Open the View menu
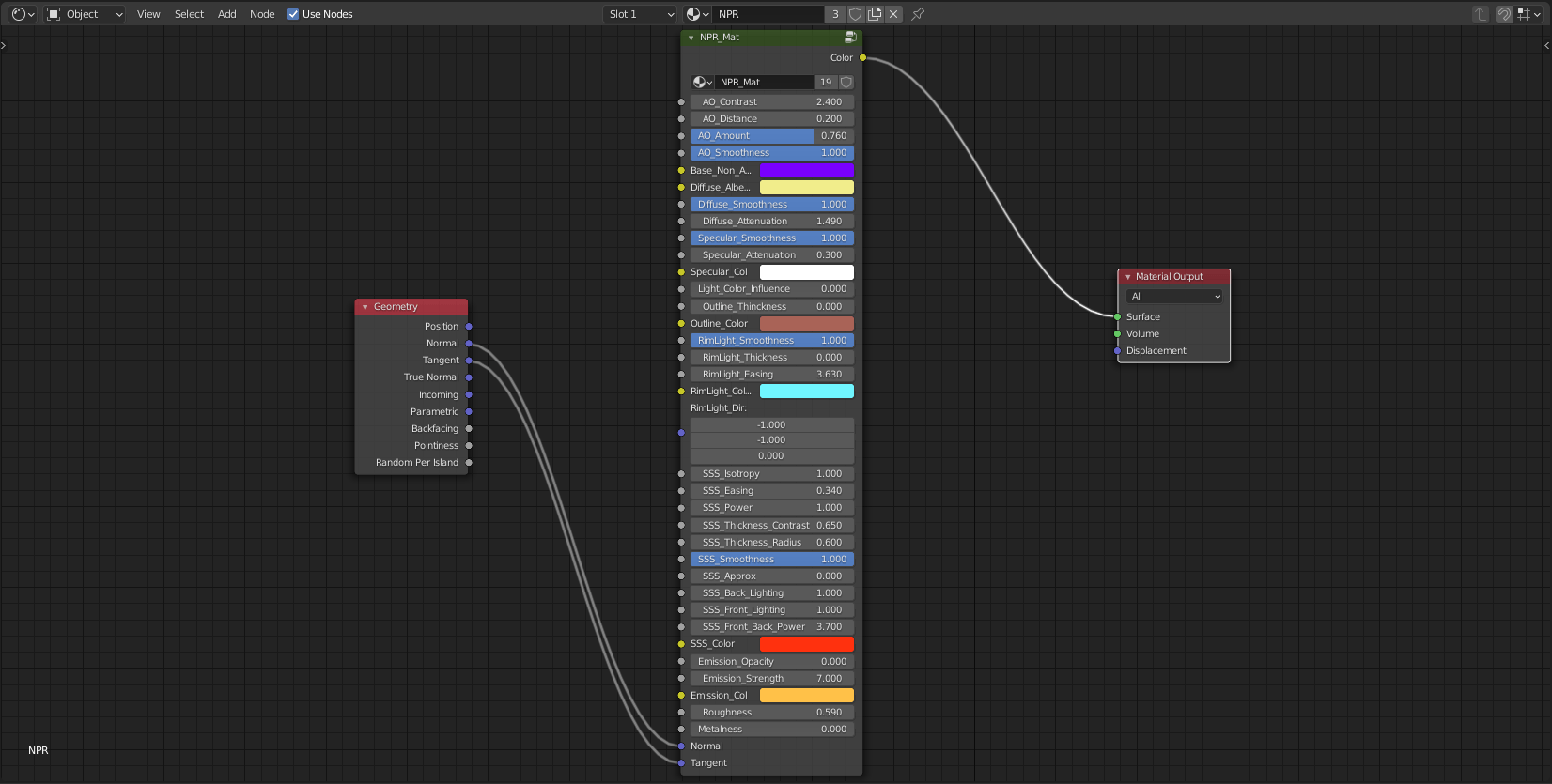Viewport: 1552px width, 784px height. coord(148,14)
